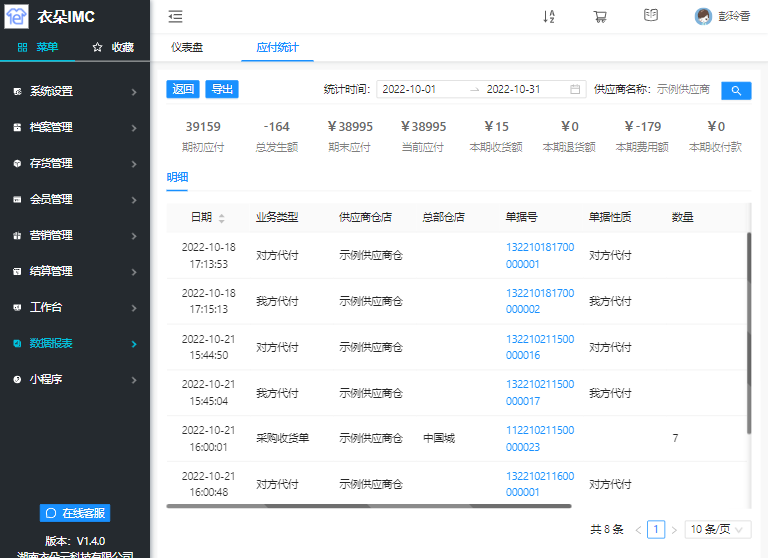Viewport: 768px width, 558px height.
Task: Click the 结算管理 sidebar icon
Action: (x=17, y=271)
